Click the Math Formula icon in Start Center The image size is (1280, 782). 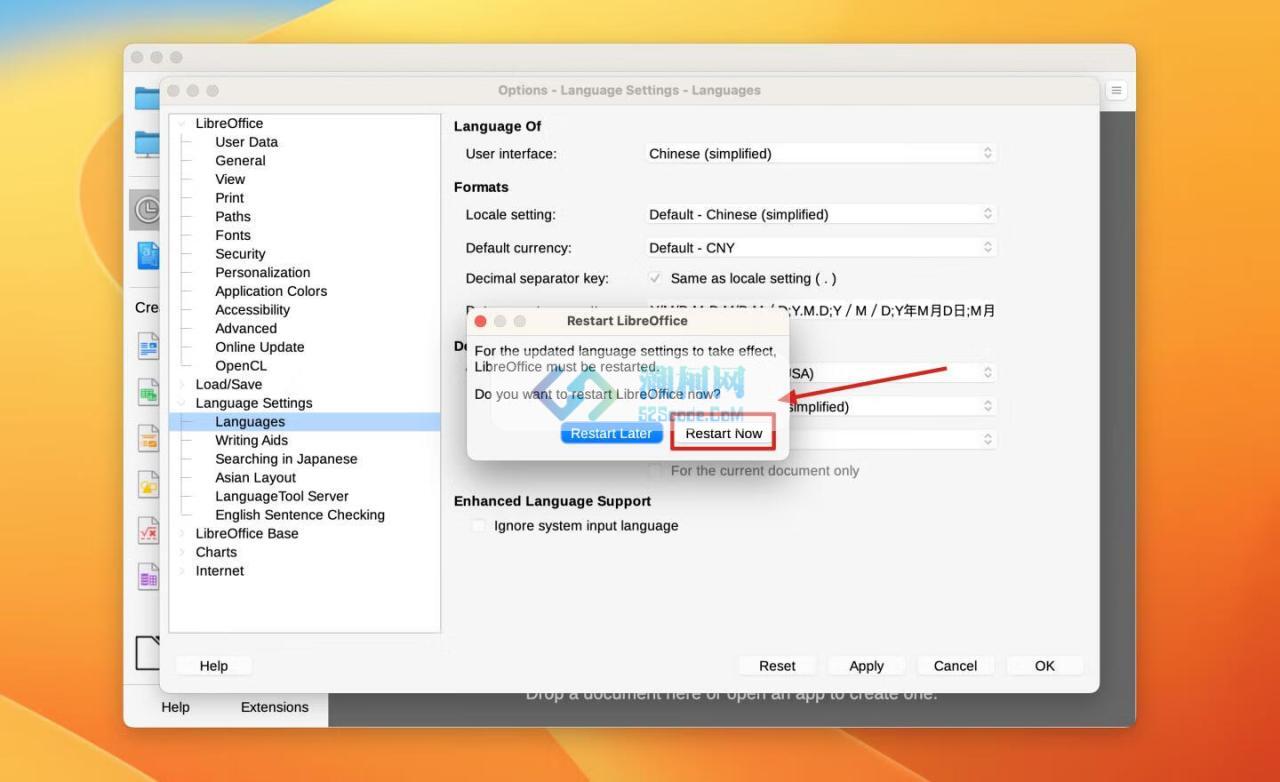click(x=148, y=531)
